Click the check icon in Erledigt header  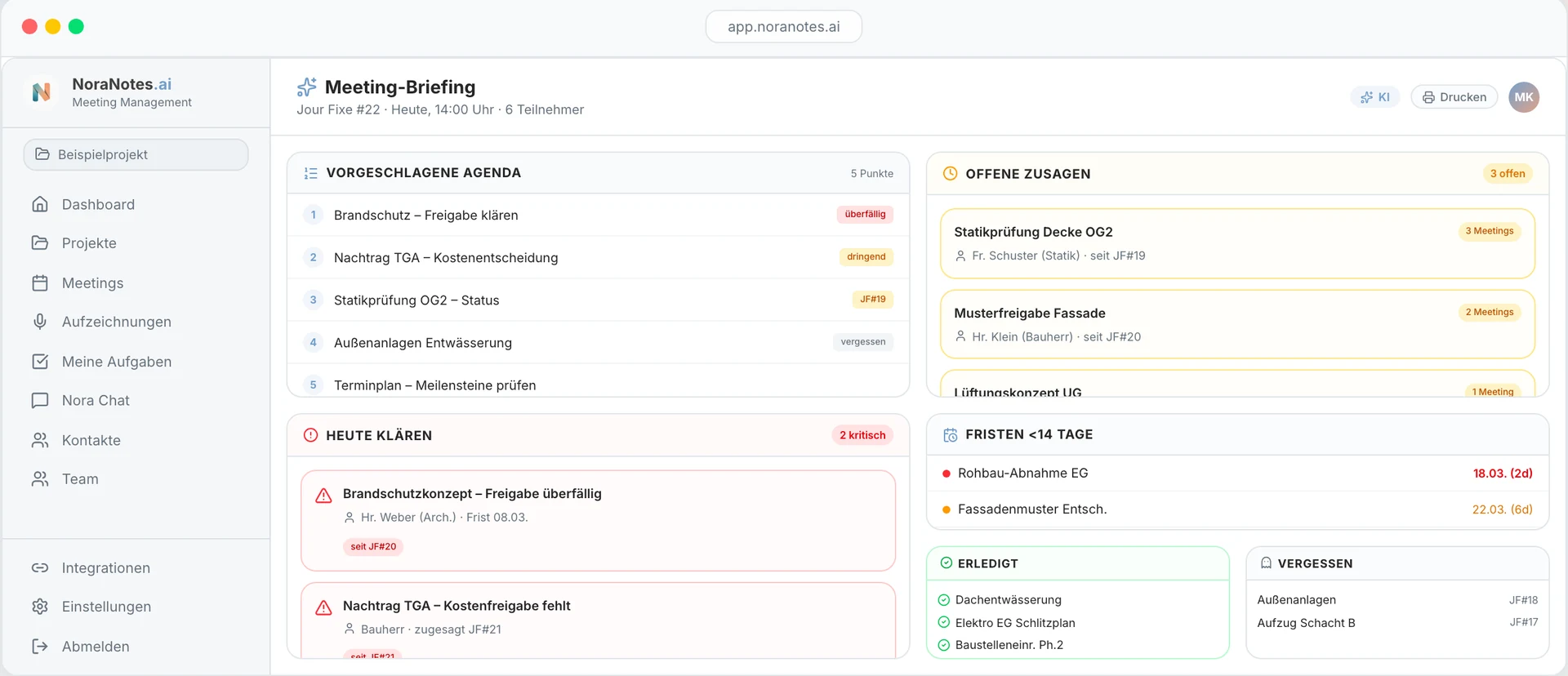946,563
